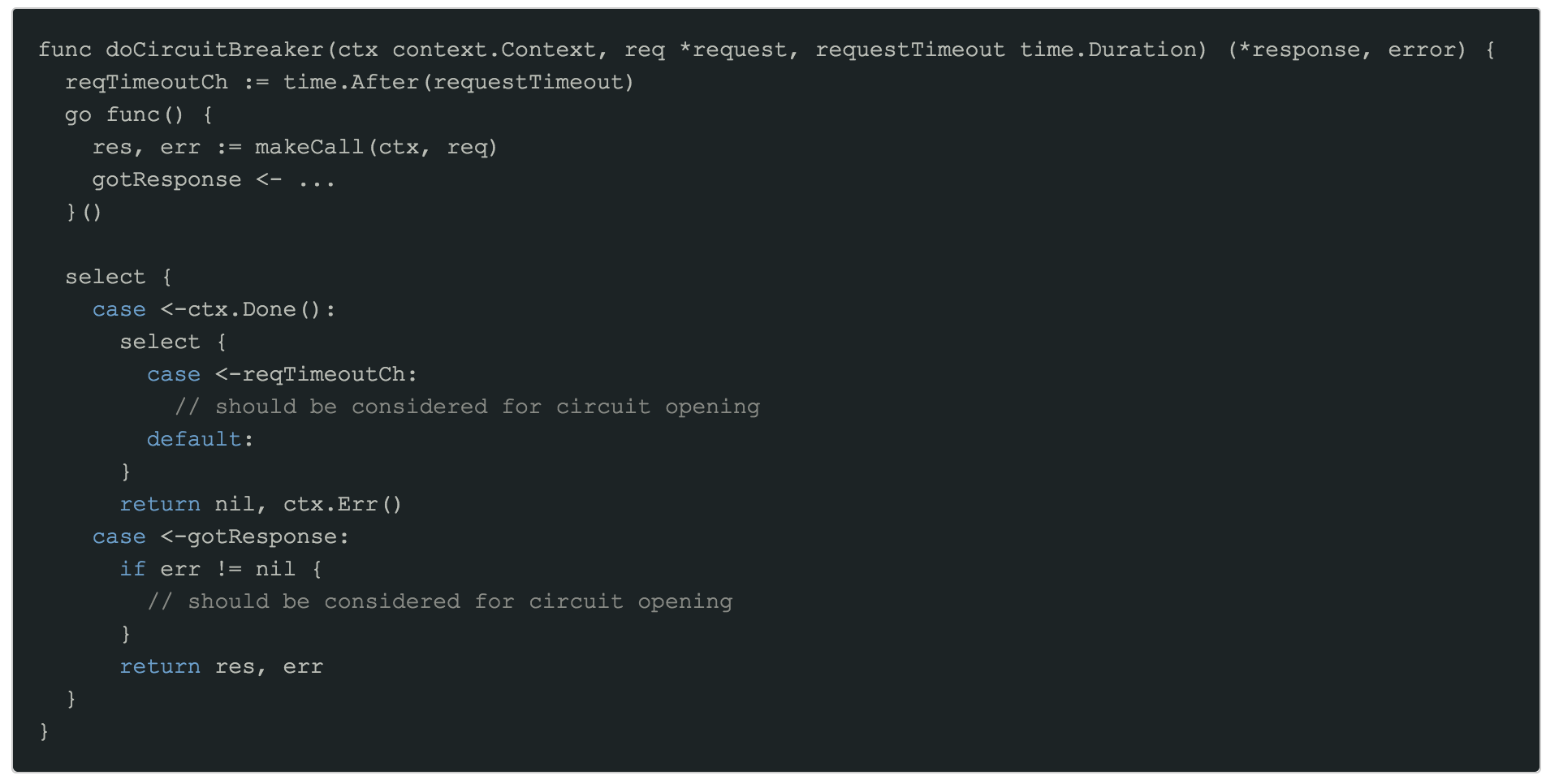The width and height of the screenshot is (1559, 784).
Task: Click if err != nil condition
Action: [x=221, y=569]
